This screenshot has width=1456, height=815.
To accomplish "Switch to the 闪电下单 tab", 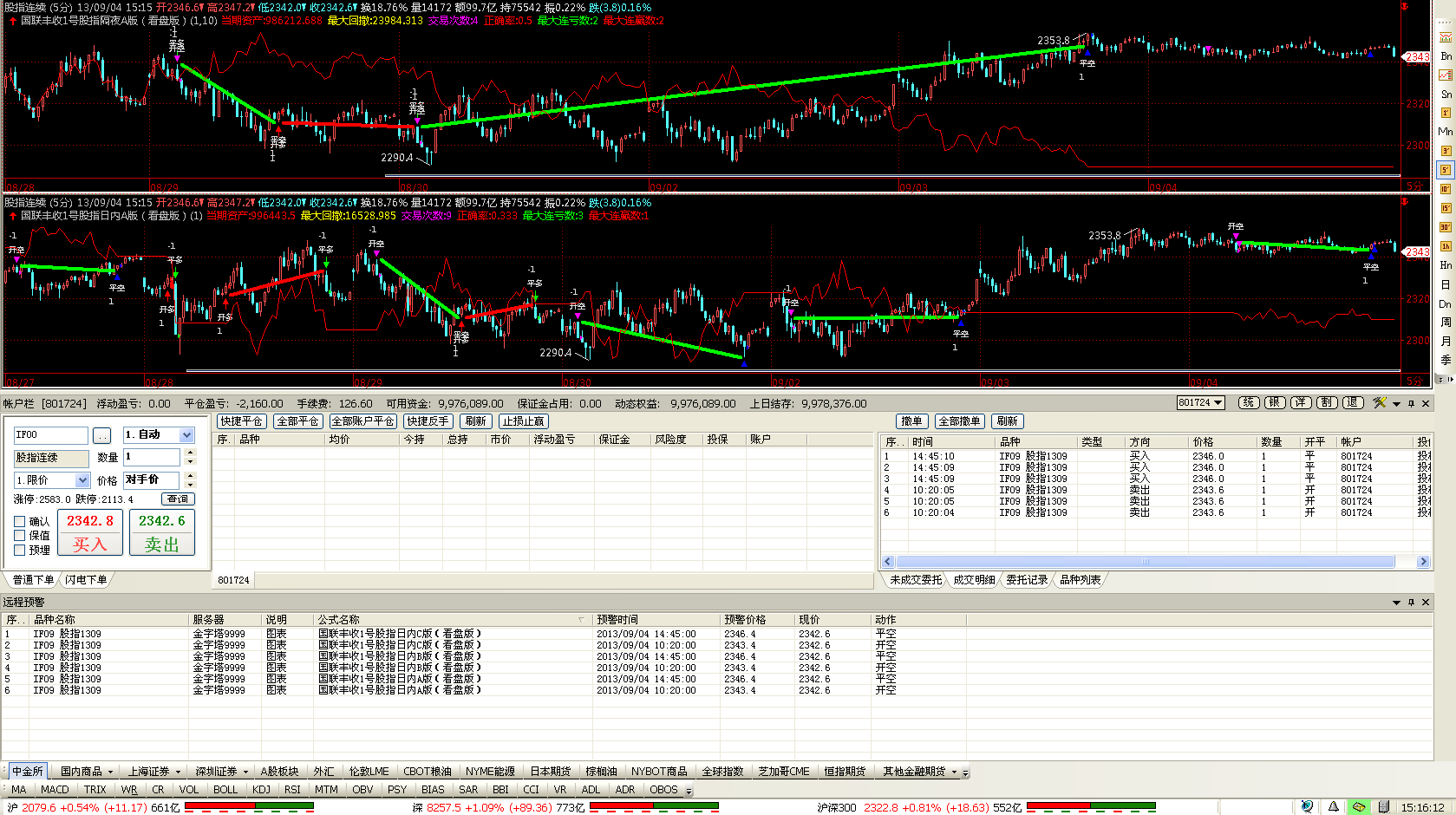I will (x=86, y=580).
